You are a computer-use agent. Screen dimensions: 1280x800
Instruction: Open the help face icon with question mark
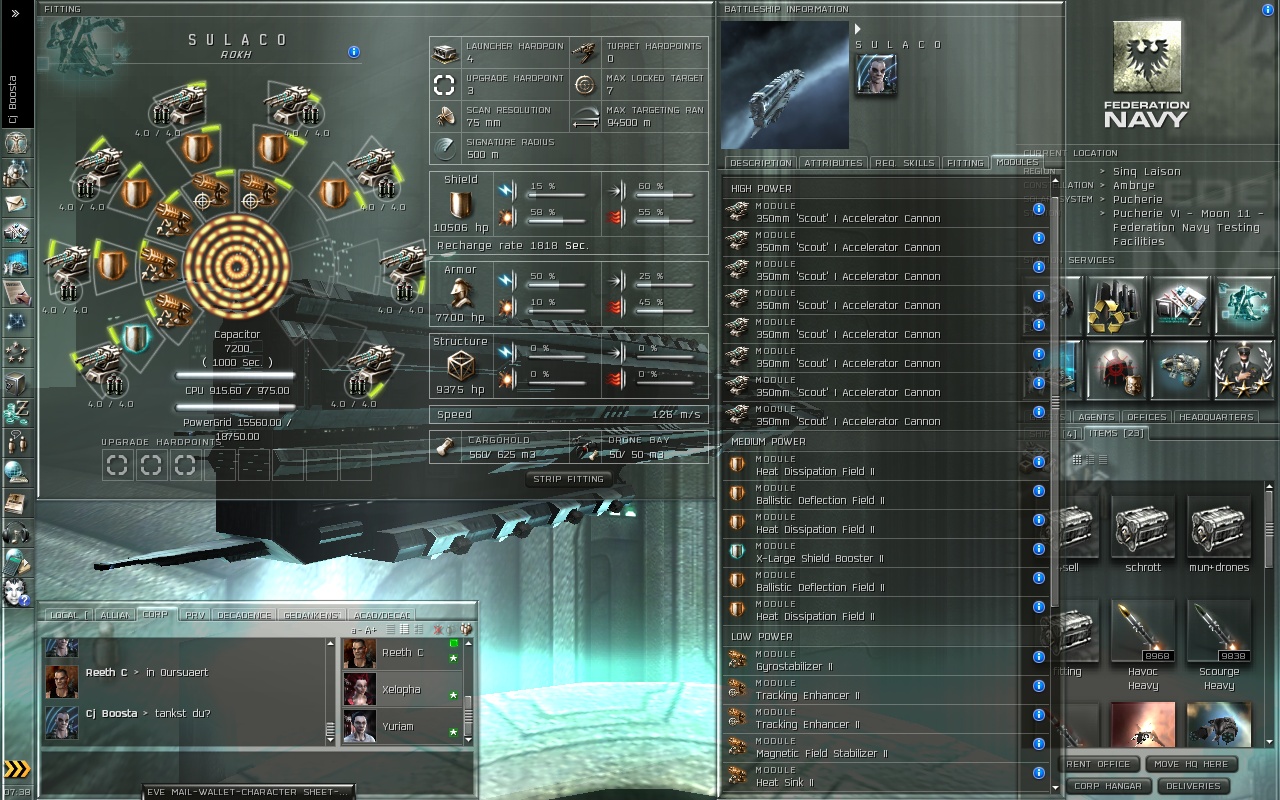point(16,592)
